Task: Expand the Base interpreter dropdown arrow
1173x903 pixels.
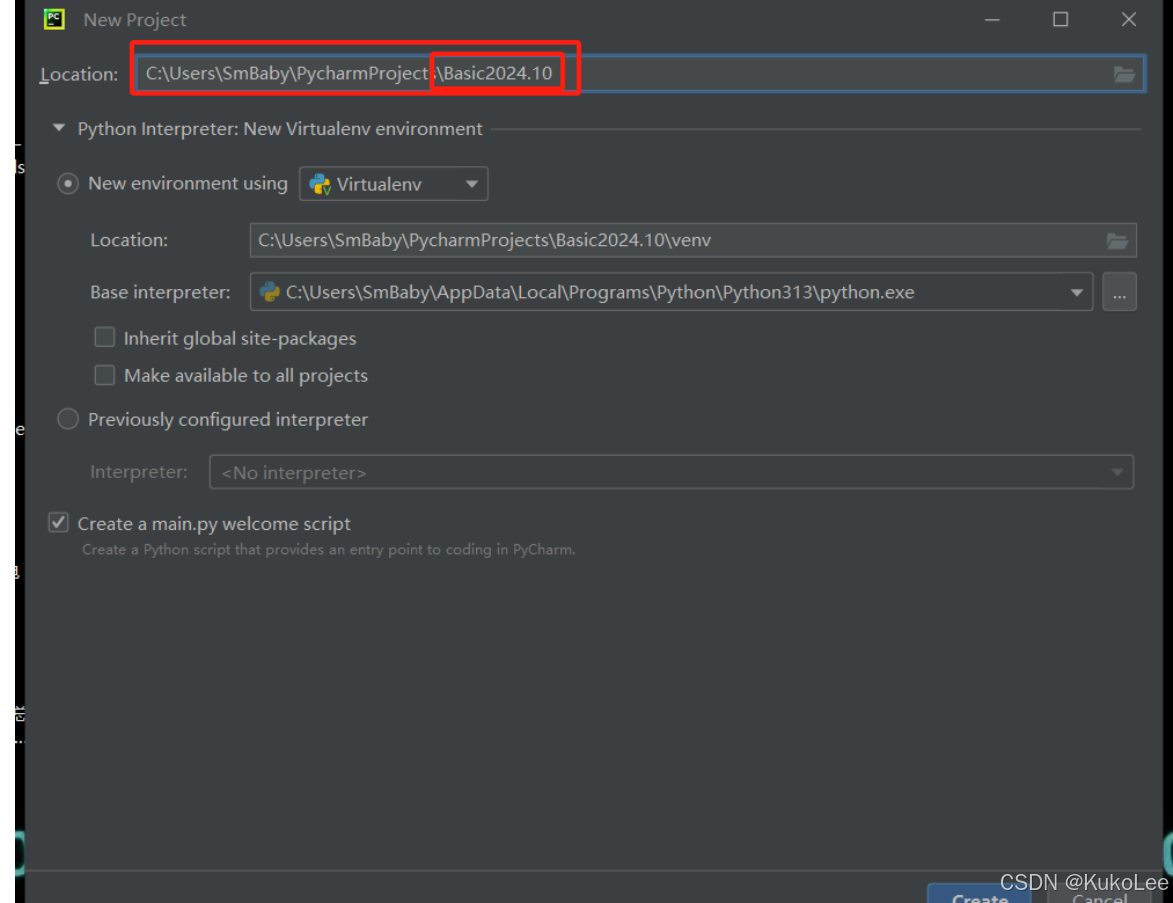Action: tap(1076, 293)
